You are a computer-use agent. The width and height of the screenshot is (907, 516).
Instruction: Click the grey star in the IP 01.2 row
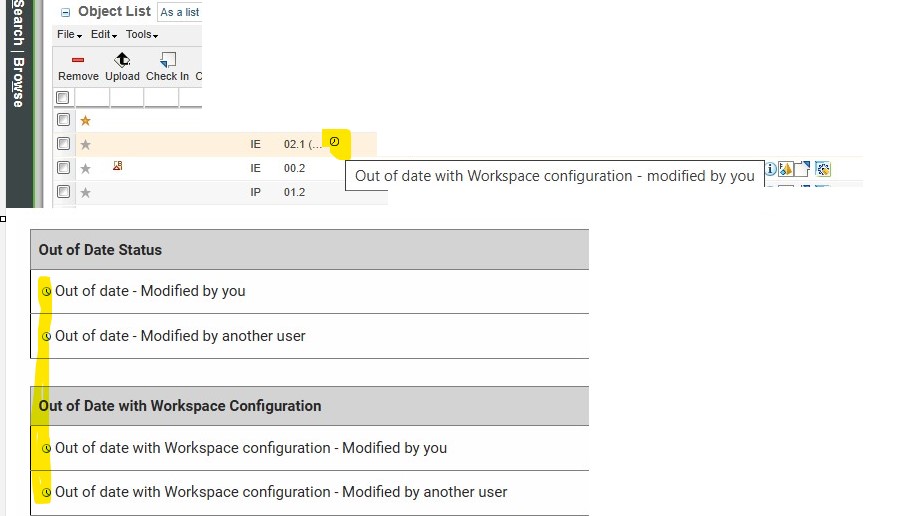85,192
